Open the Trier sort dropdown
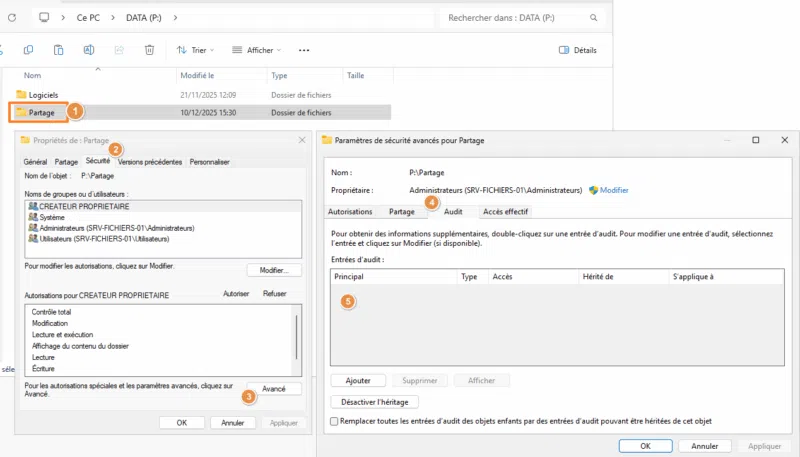This screenshot has height=457, width=800. point(195,50)
